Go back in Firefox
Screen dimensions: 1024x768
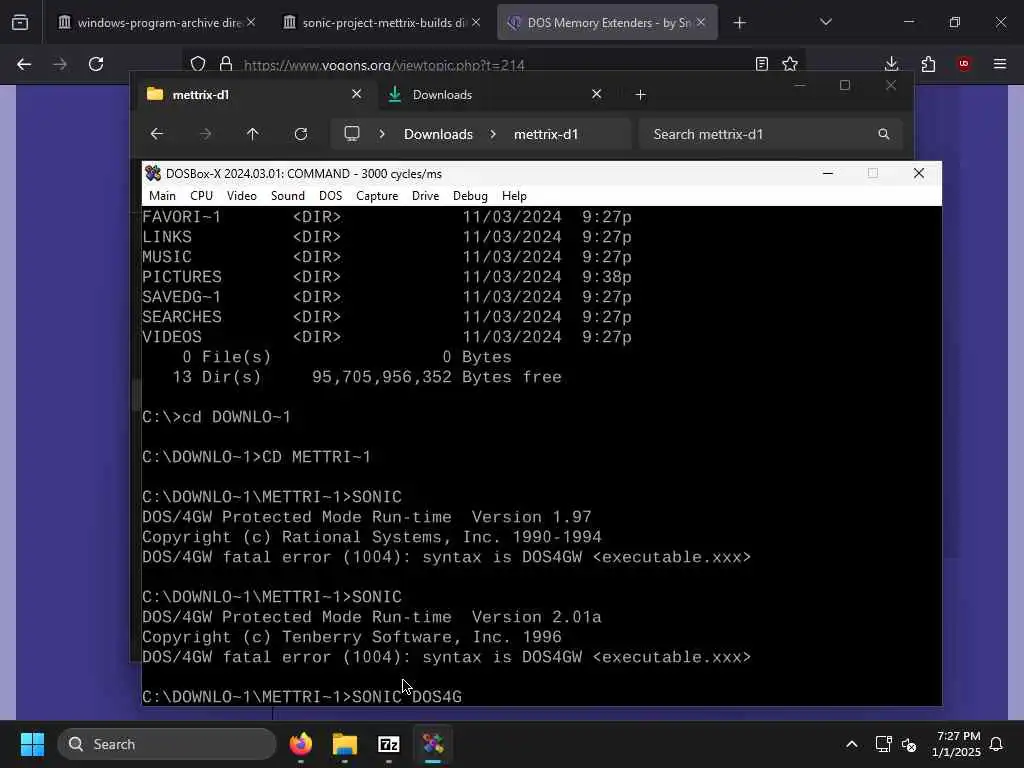[x=24, y=64]
